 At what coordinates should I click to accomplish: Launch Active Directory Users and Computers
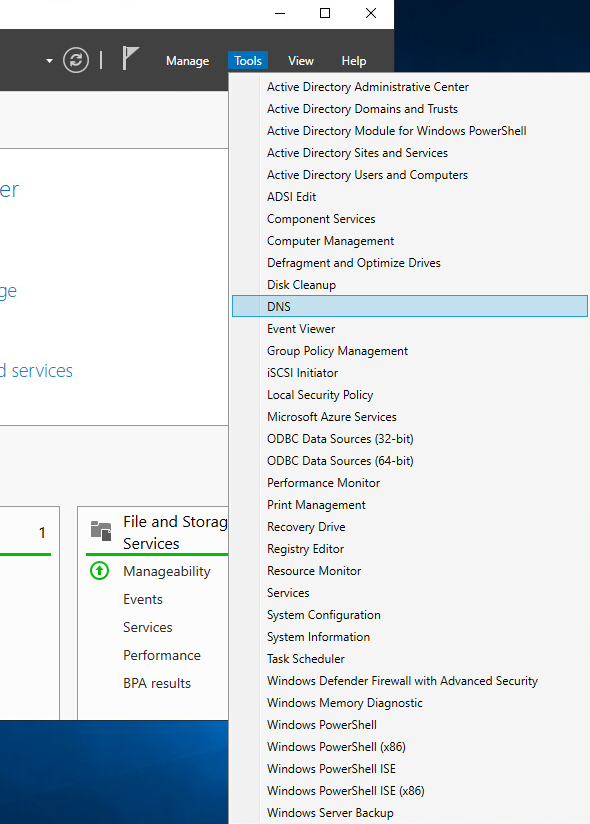367,175
